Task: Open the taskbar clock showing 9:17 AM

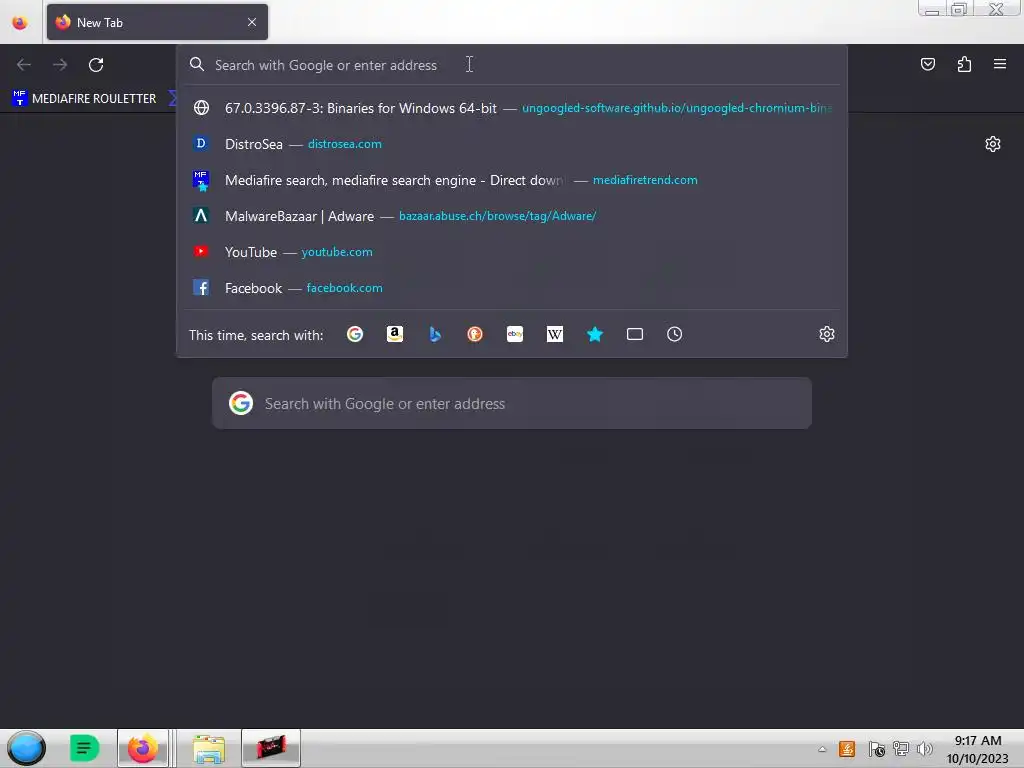Action: [x=978, y=749]
